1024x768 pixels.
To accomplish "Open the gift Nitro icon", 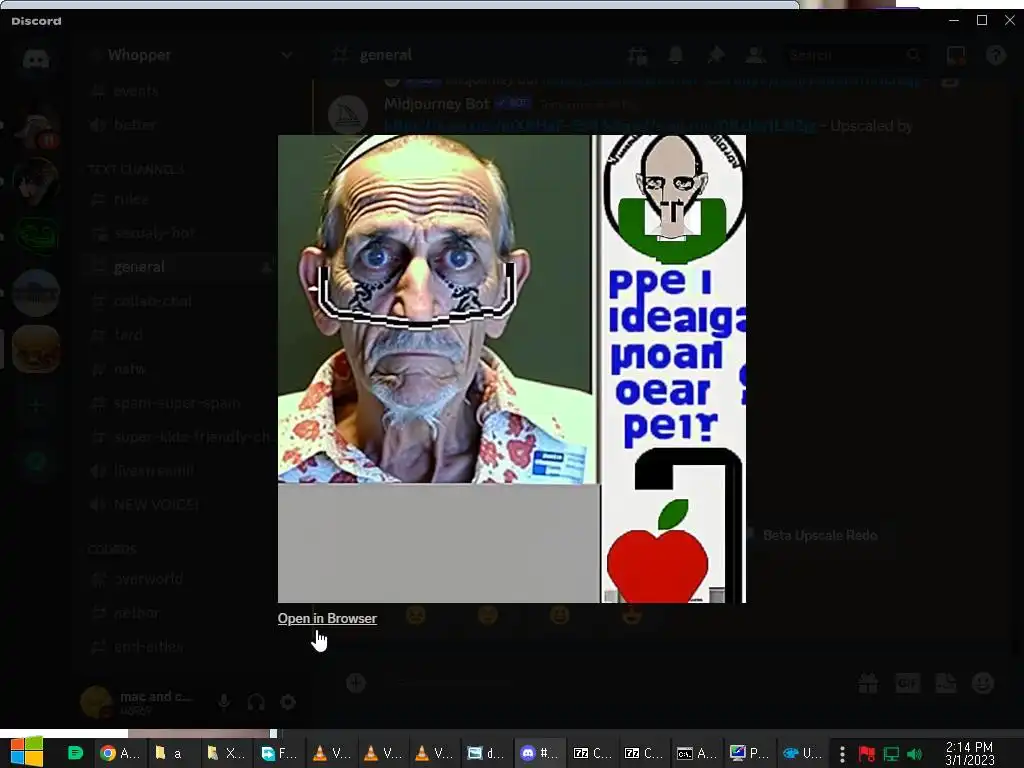I will coord(868,683).
